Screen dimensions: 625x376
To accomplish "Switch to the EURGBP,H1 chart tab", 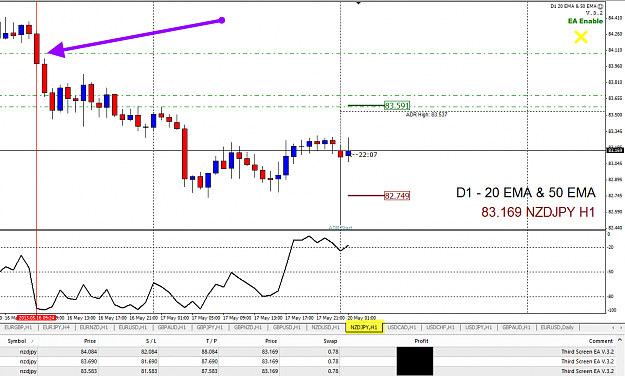I will tap(18, 327).
